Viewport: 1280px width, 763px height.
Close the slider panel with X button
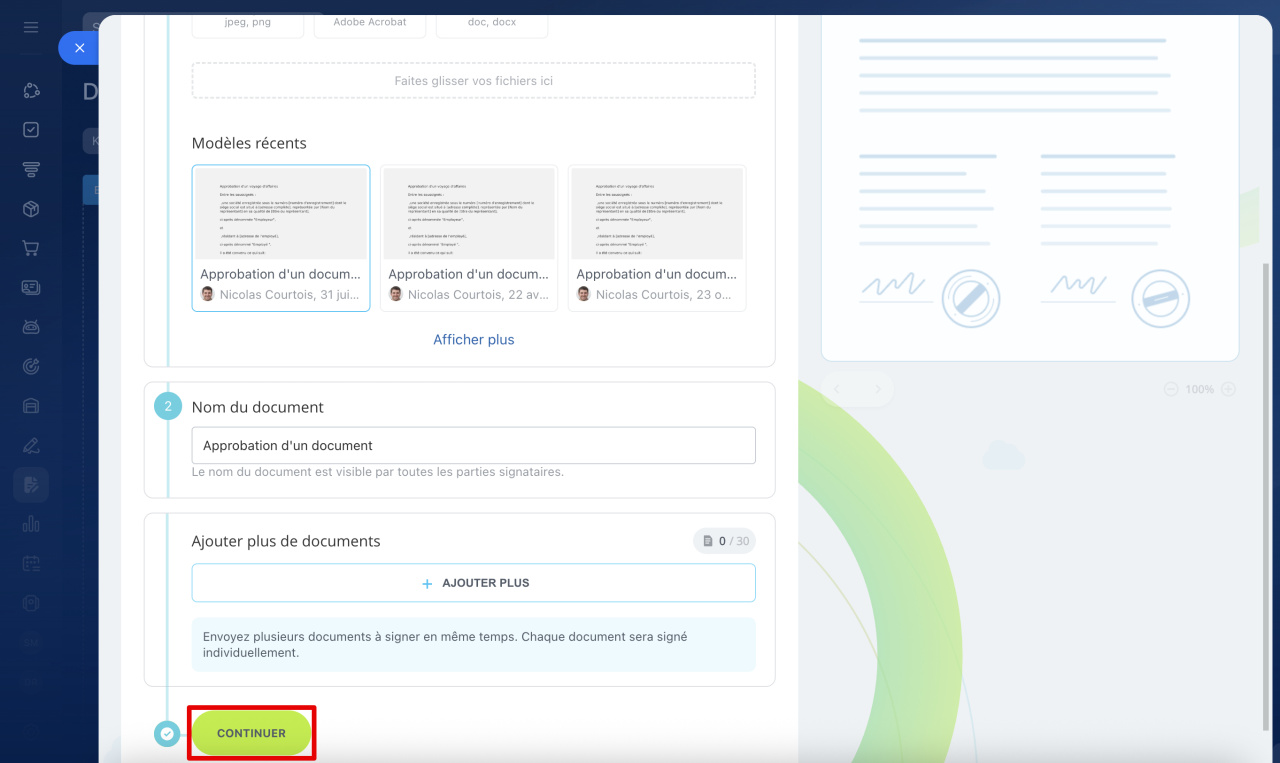click(x=80, y=48)
